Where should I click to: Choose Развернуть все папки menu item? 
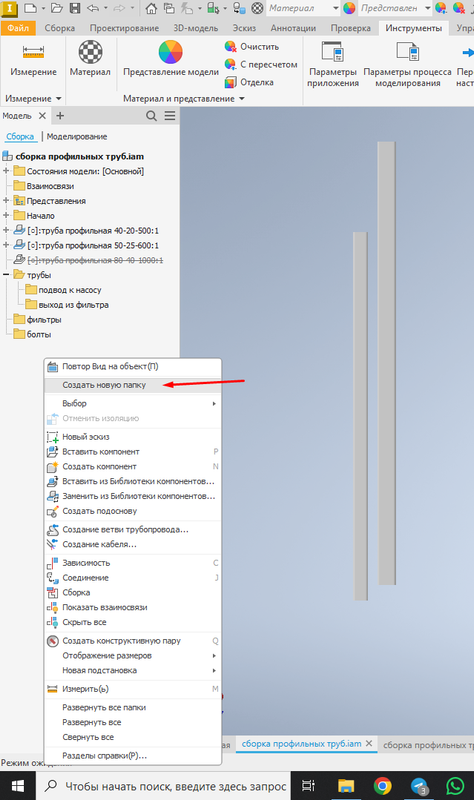pyautogui.click(x=133, y=708)
